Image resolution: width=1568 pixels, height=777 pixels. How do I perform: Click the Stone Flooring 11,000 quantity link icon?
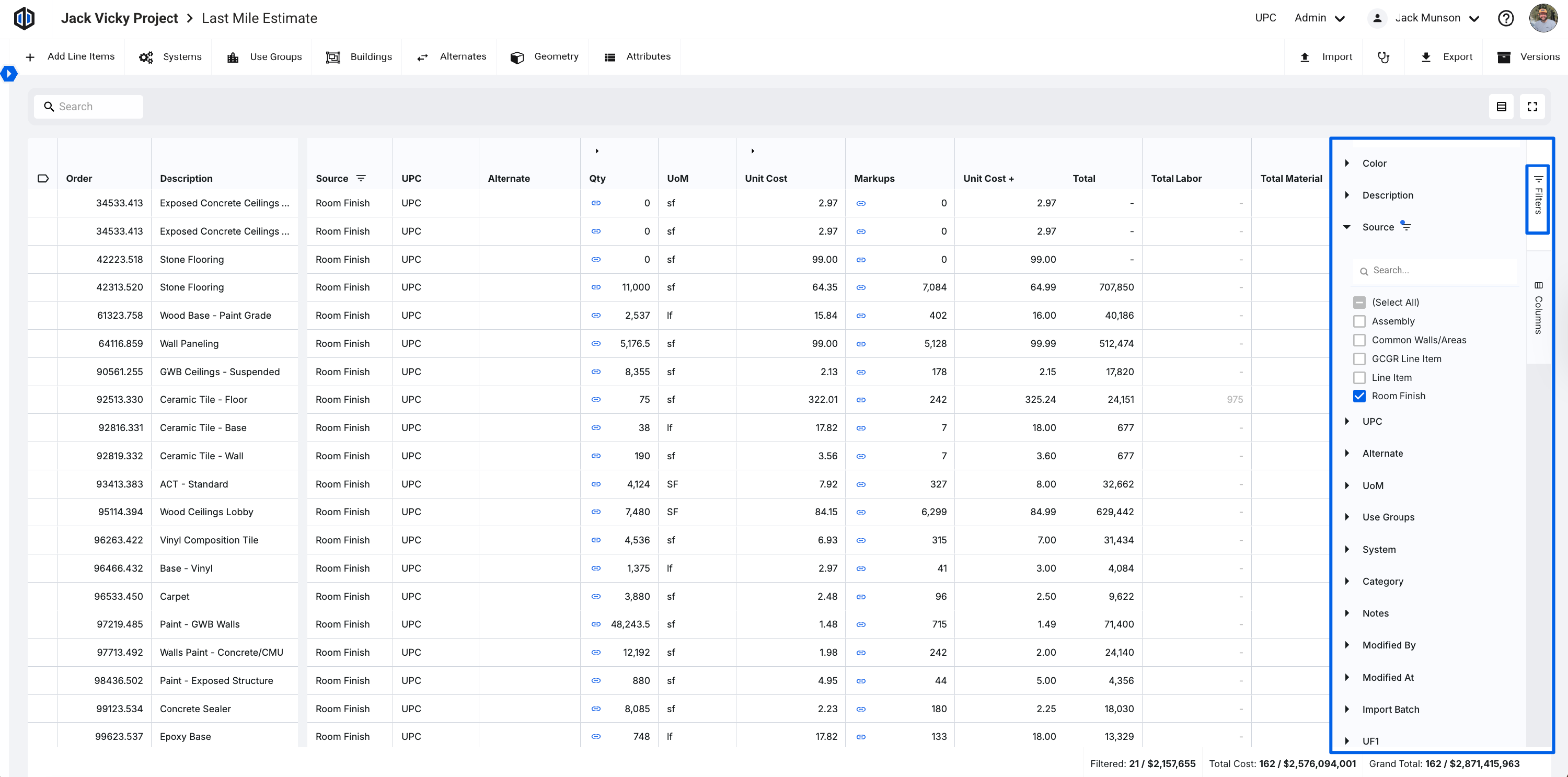coord(596,287)
